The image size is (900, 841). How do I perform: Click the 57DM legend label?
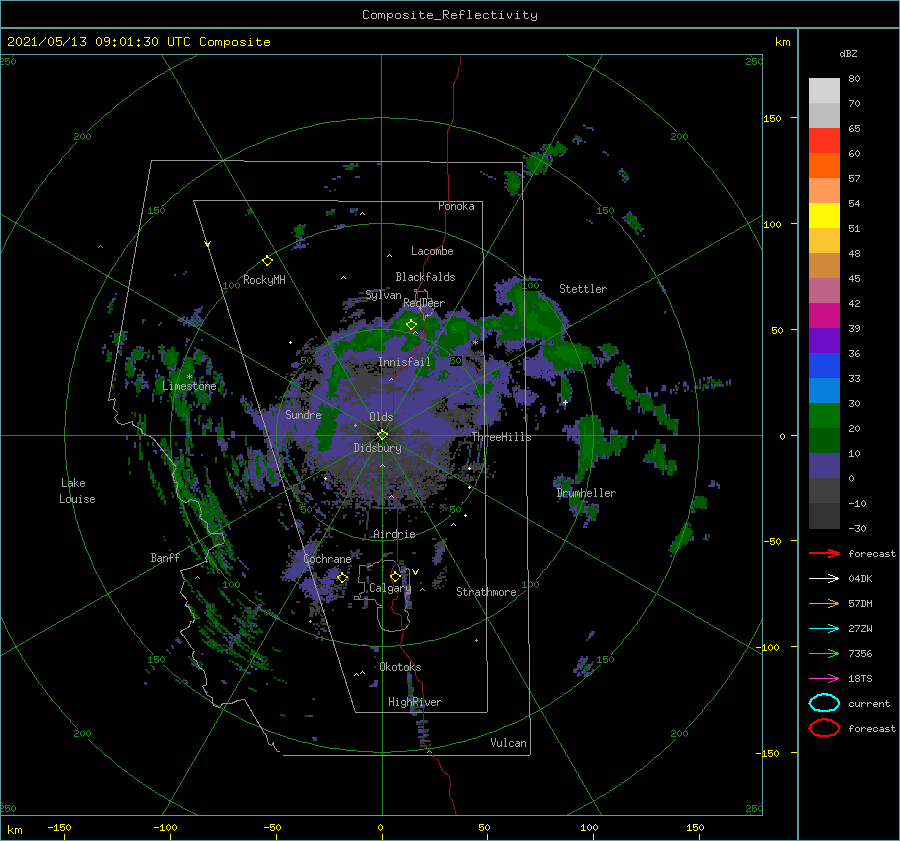(860, 603)
